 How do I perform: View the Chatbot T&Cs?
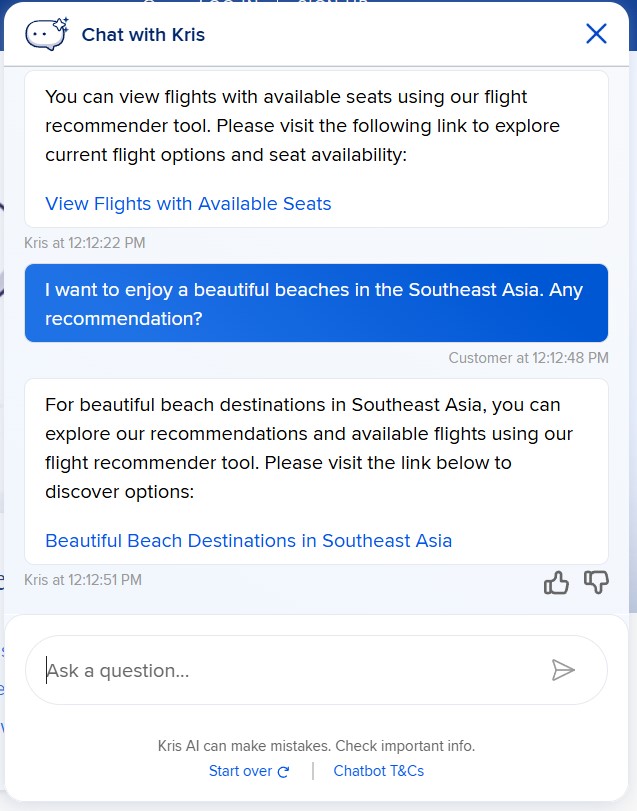[378, 771]
